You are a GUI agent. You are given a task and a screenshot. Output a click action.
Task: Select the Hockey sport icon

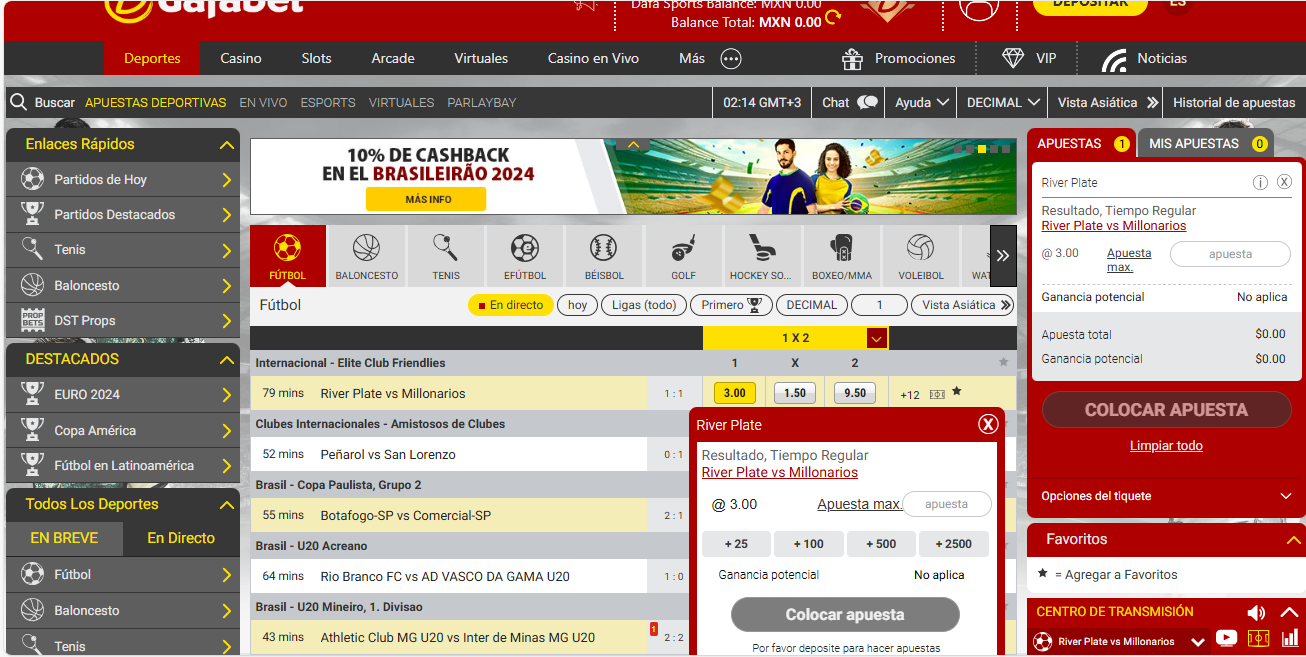click(763, 256)
